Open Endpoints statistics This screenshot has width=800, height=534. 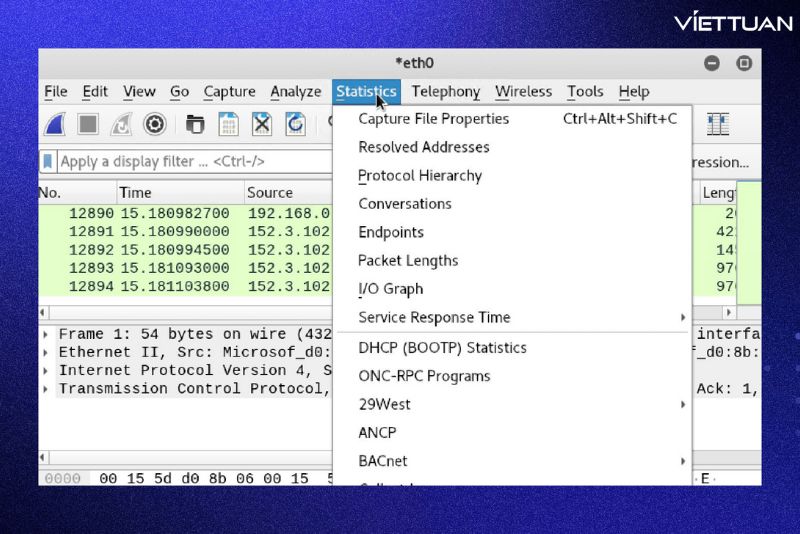(x=512, y=232)
